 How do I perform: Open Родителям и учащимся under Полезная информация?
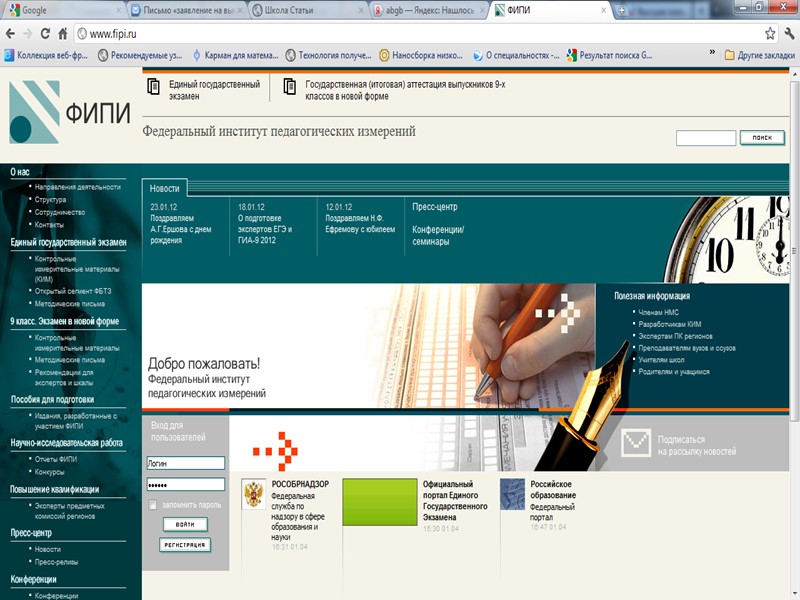[673, 371]
